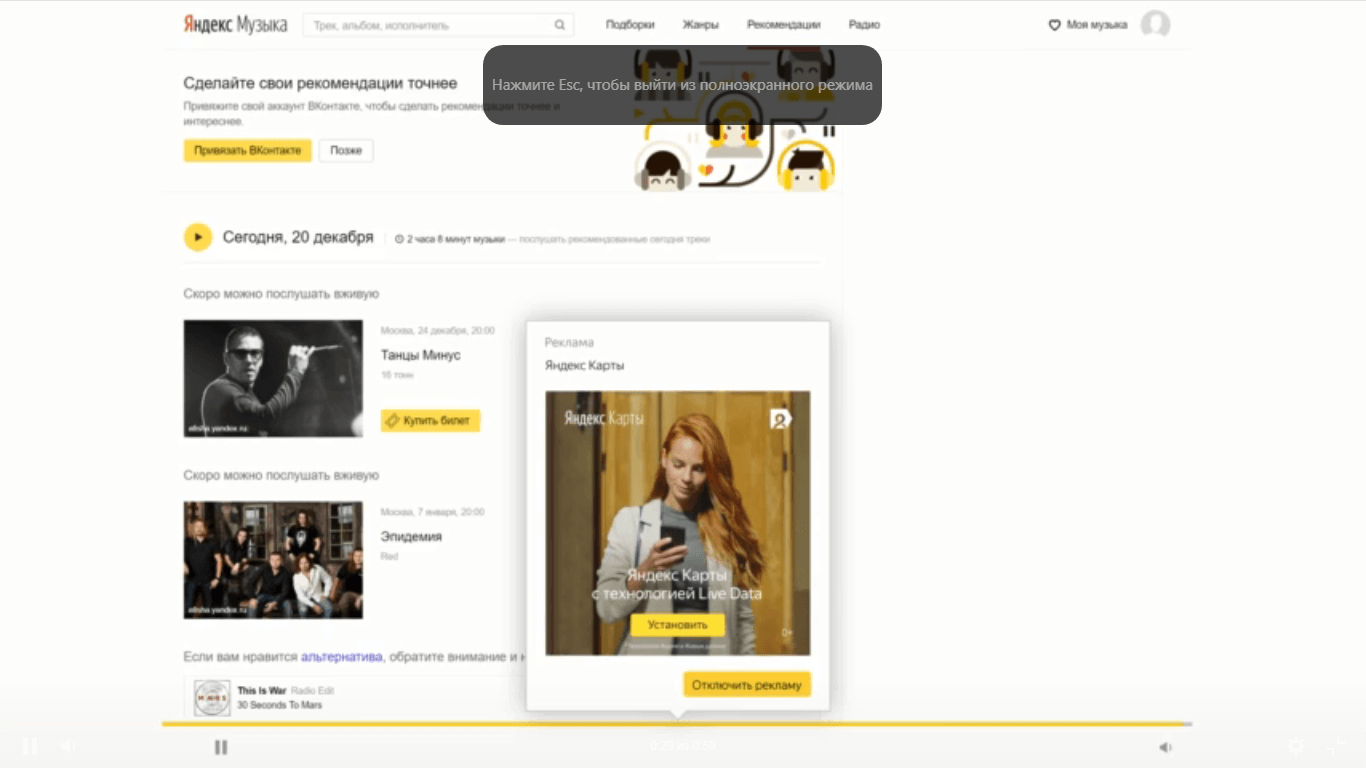Open the Эпидемия band photo
1366x768 pixels.
(273, 560)
